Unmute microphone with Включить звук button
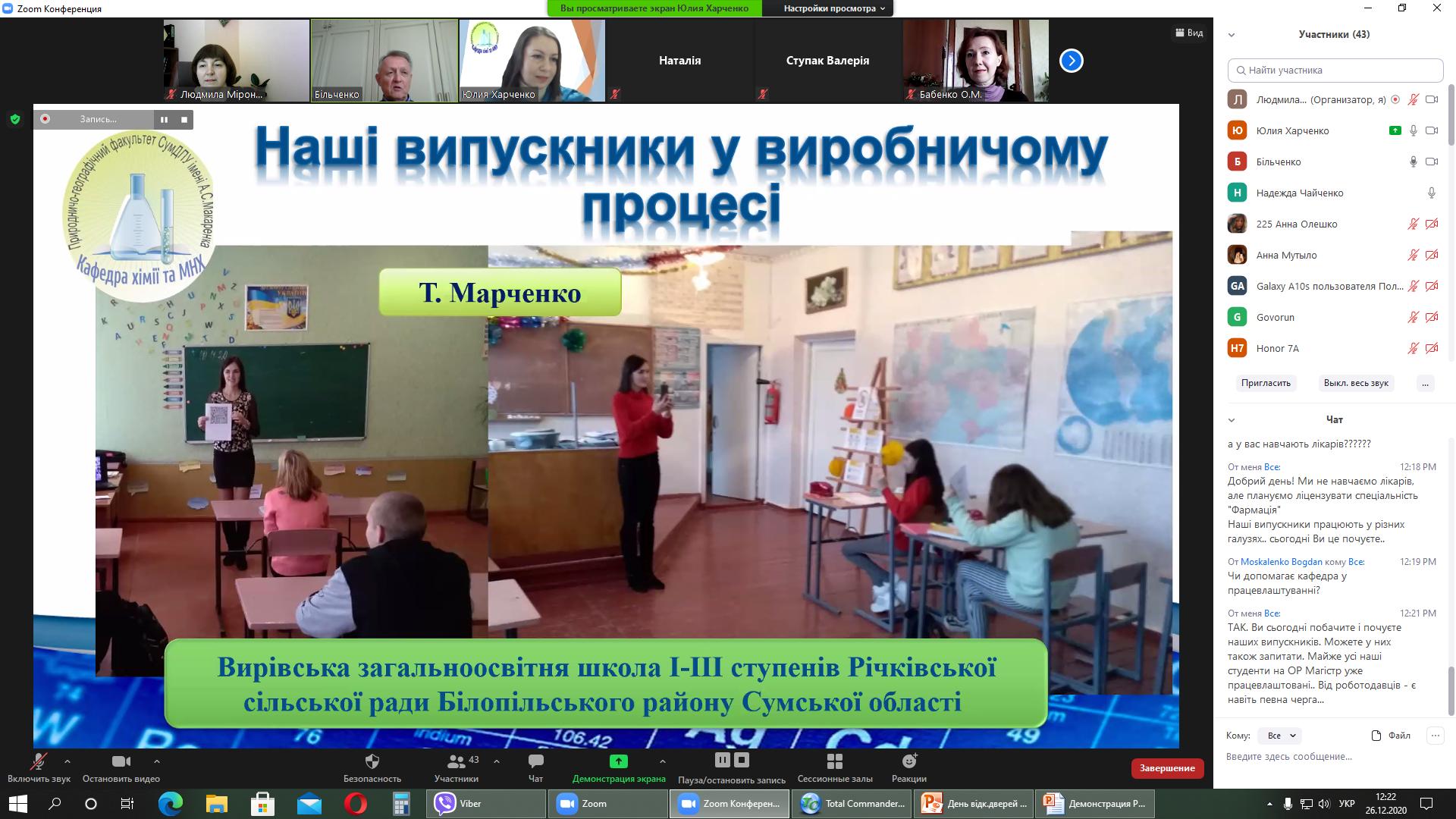This screenshot has width=1456, height=819. coord(39,767)
